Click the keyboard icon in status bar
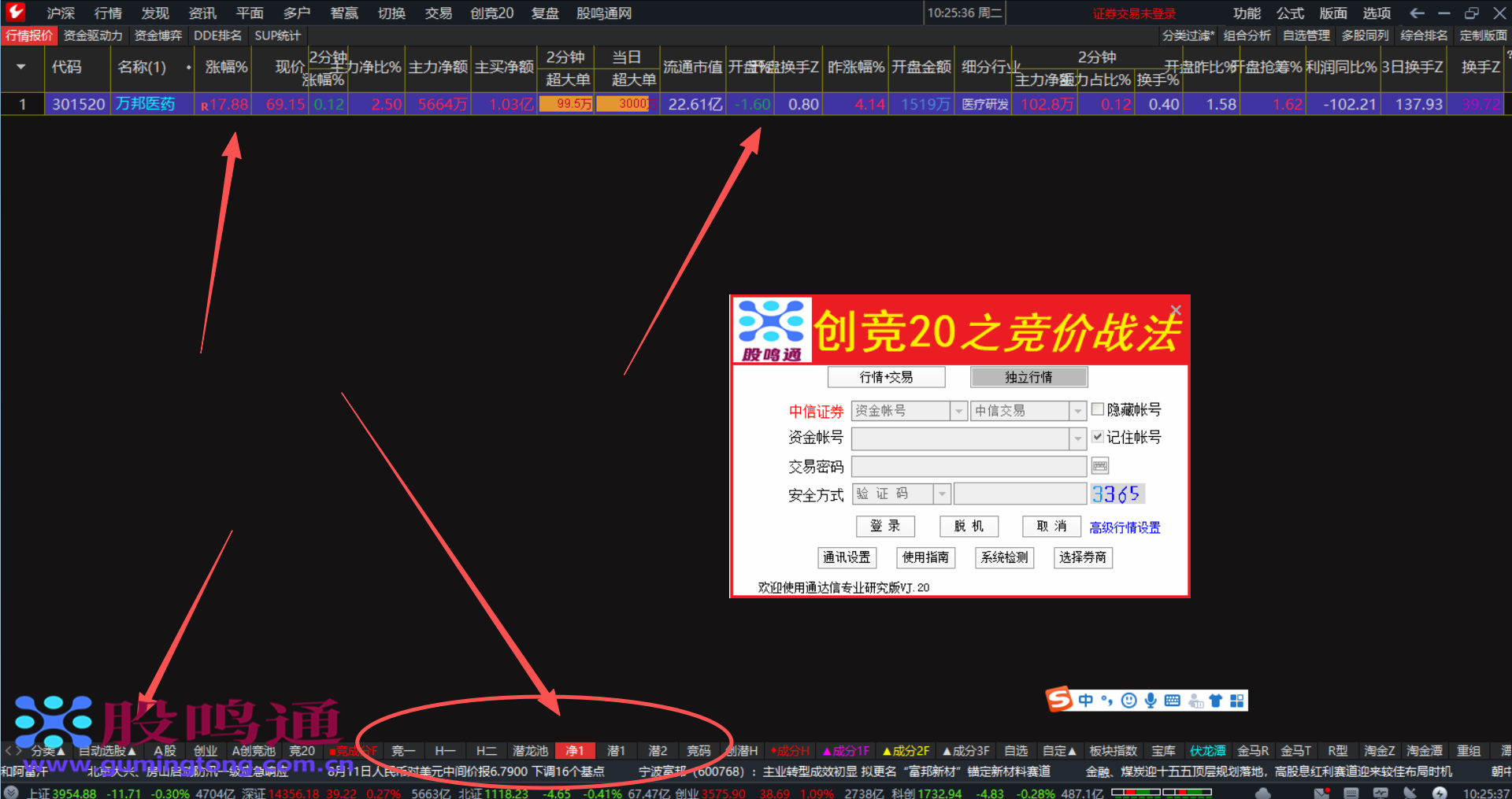Screen dimensions: 1512x799 pos(1351,793)
